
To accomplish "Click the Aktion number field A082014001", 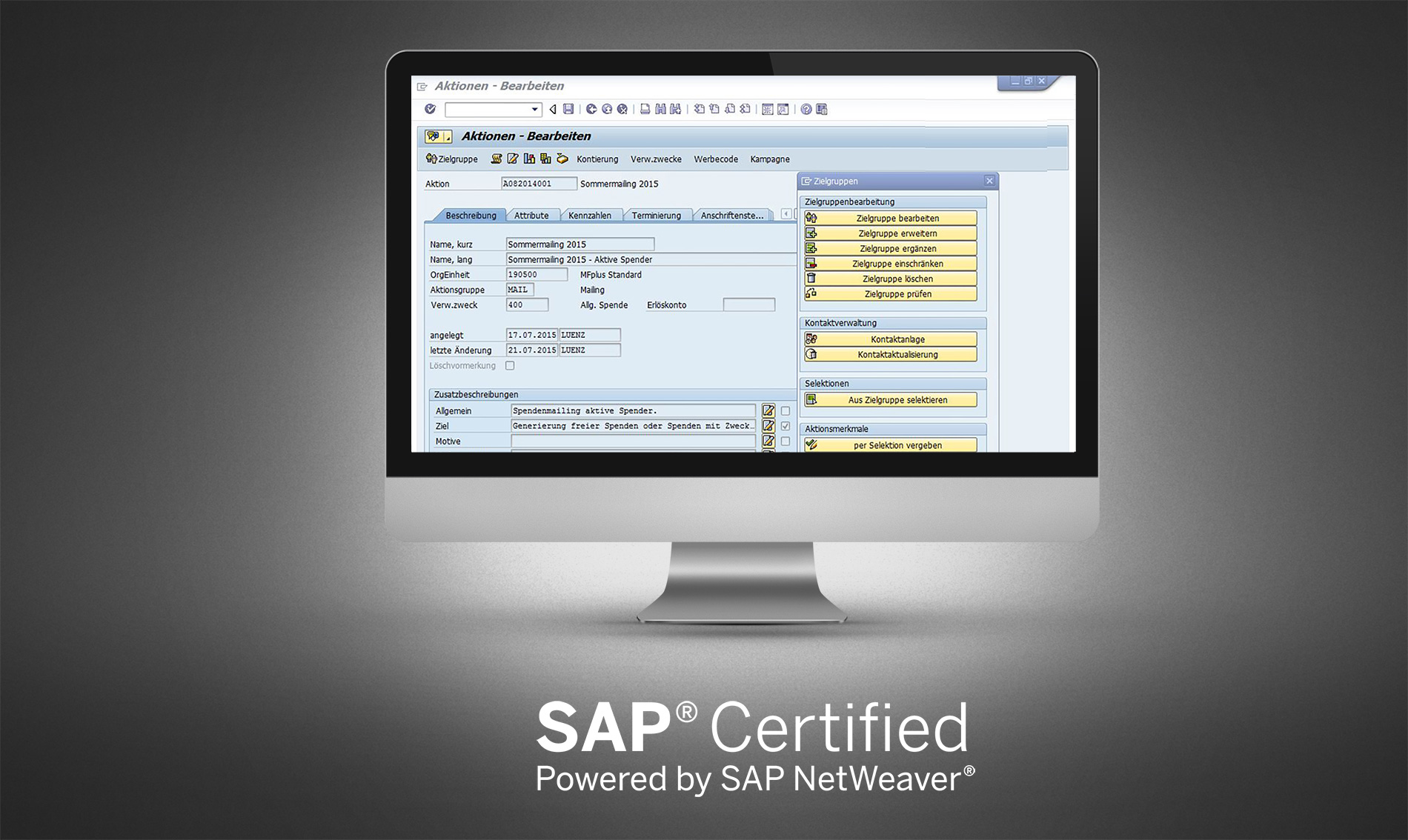I will (x=539, y=183).
